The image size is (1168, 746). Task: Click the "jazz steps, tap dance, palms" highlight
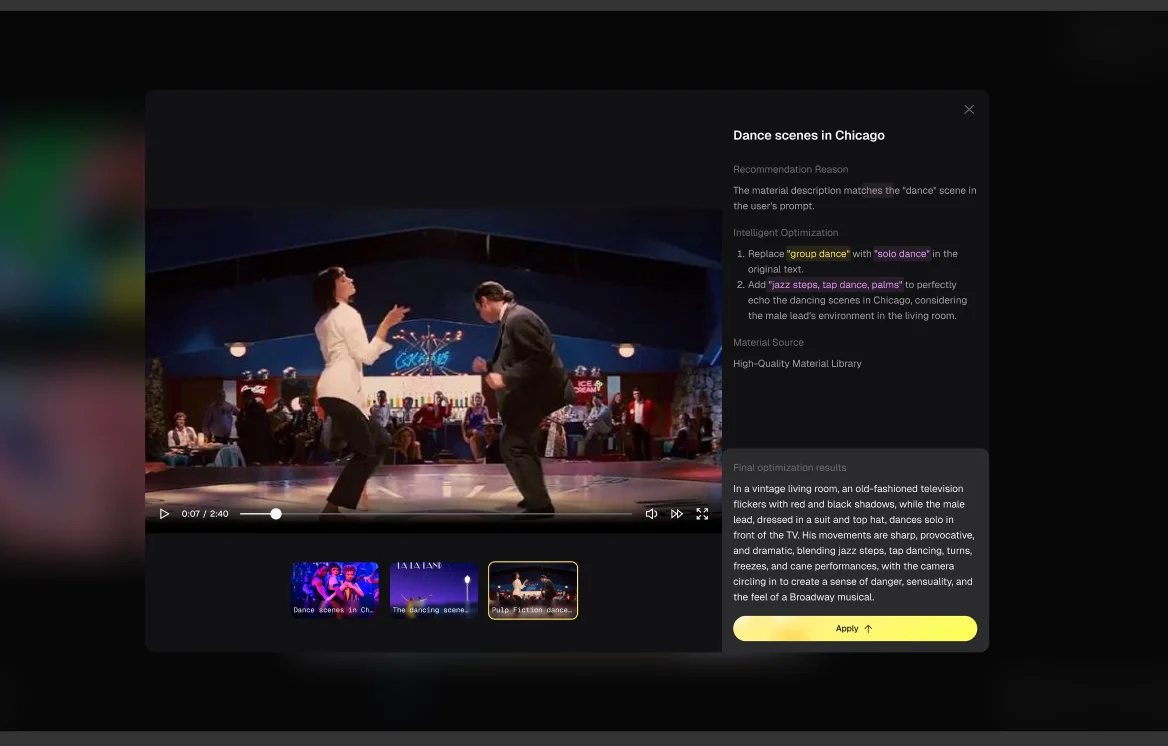[x=835, y=285]
